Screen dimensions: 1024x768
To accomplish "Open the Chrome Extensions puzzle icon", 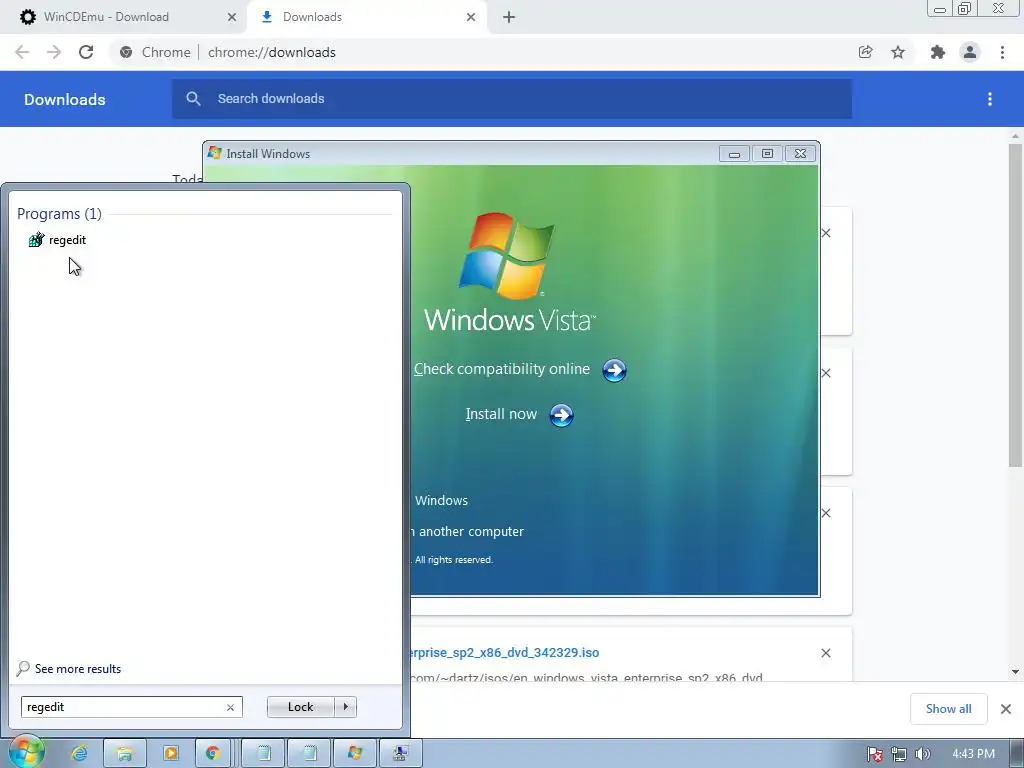I will click(x=937, y=52).
